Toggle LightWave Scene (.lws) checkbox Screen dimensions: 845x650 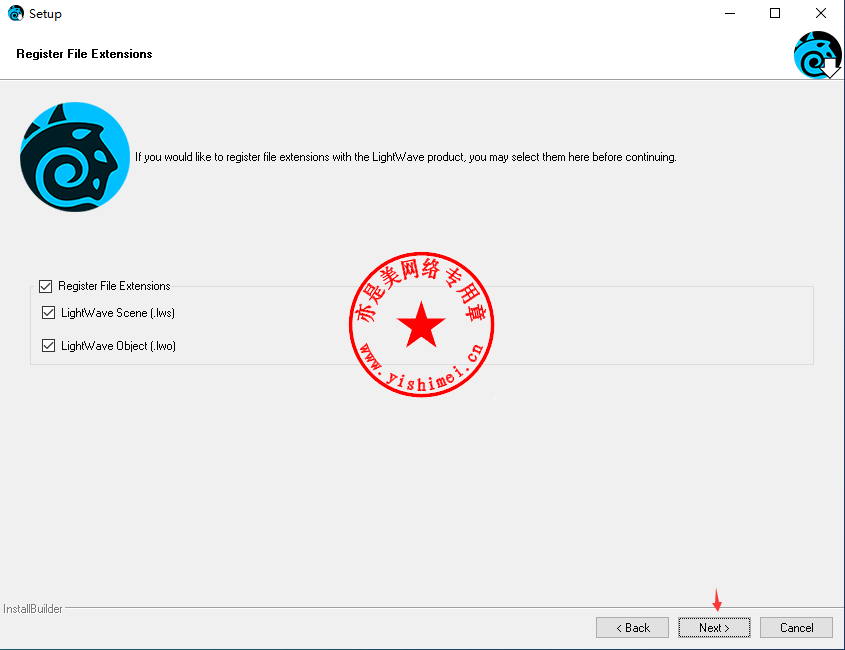(49, 313)
